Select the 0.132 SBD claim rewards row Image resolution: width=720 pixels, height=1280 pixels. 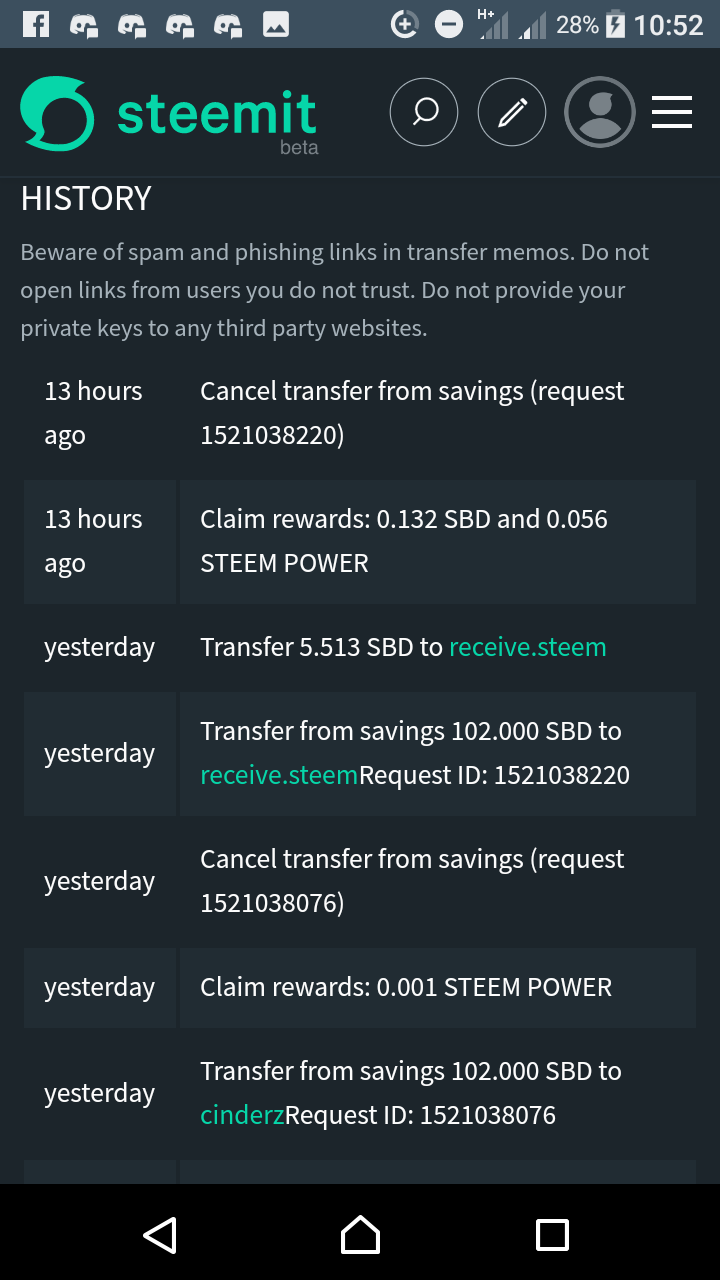click(404, 541)
